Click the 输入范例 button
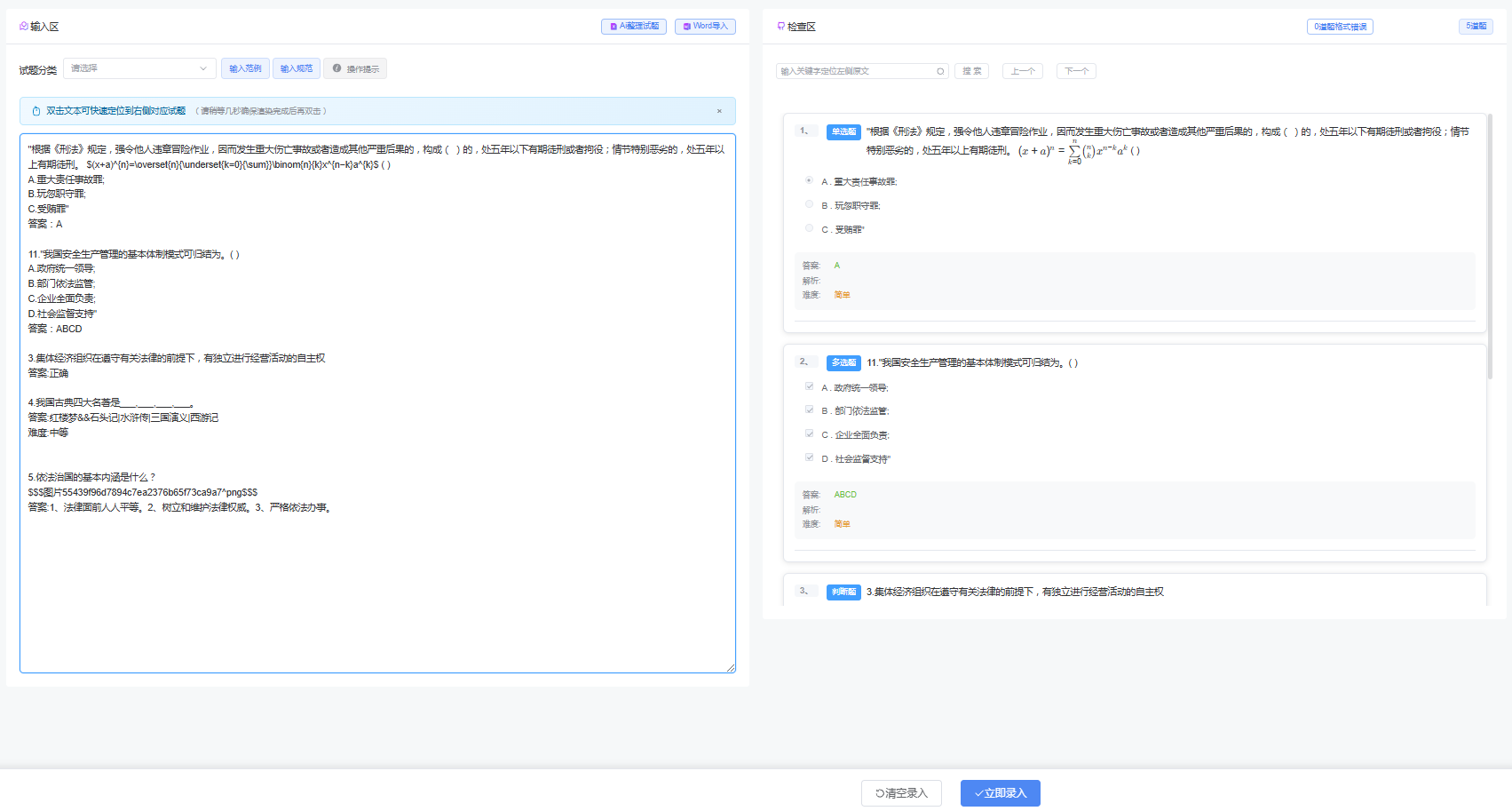Viewport: 1512px width, 811px height. pos(245,68)
